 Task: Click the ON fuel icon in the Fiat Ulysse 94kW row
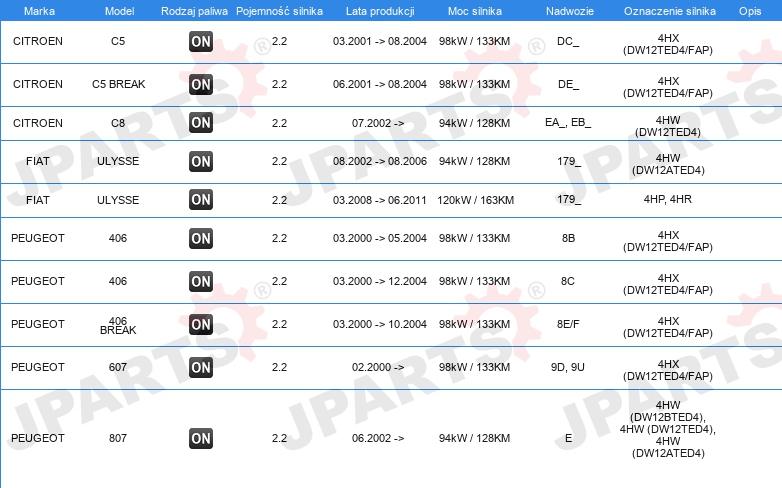point(201,161)
